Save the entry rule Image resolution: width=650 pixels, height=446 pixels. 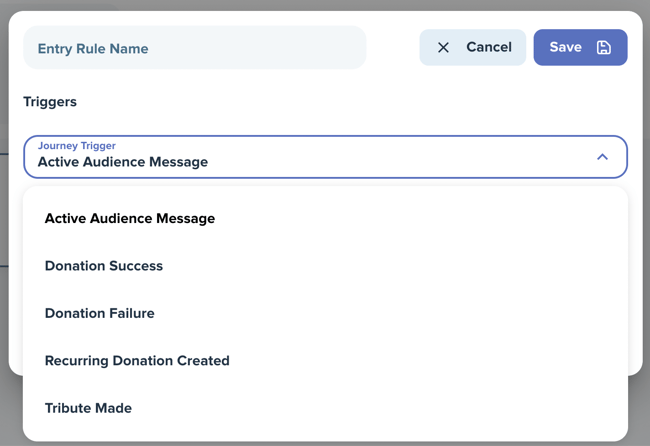(x=580, y=47)
